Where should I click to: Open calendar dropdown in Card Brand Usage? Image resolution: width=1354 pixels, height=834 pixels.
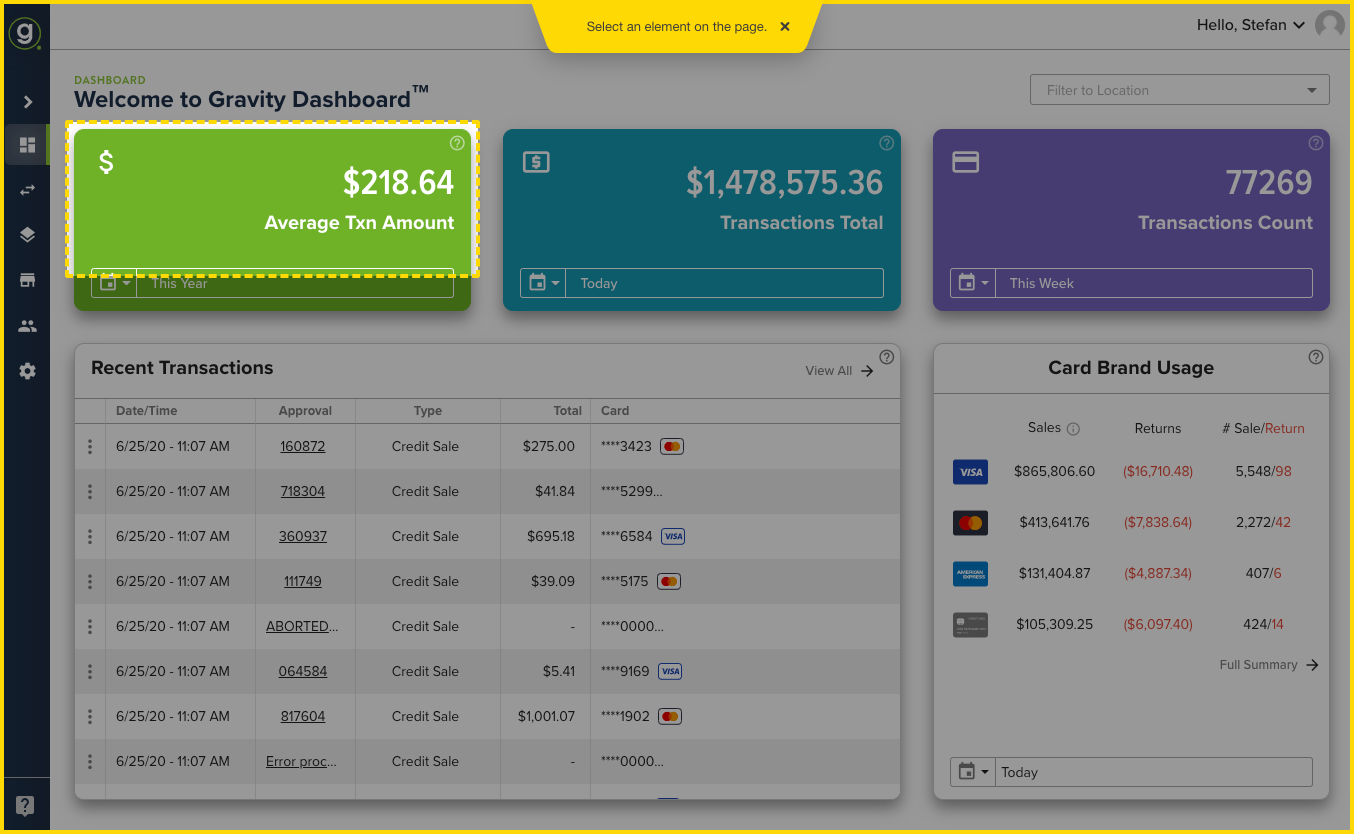(973, 772)
